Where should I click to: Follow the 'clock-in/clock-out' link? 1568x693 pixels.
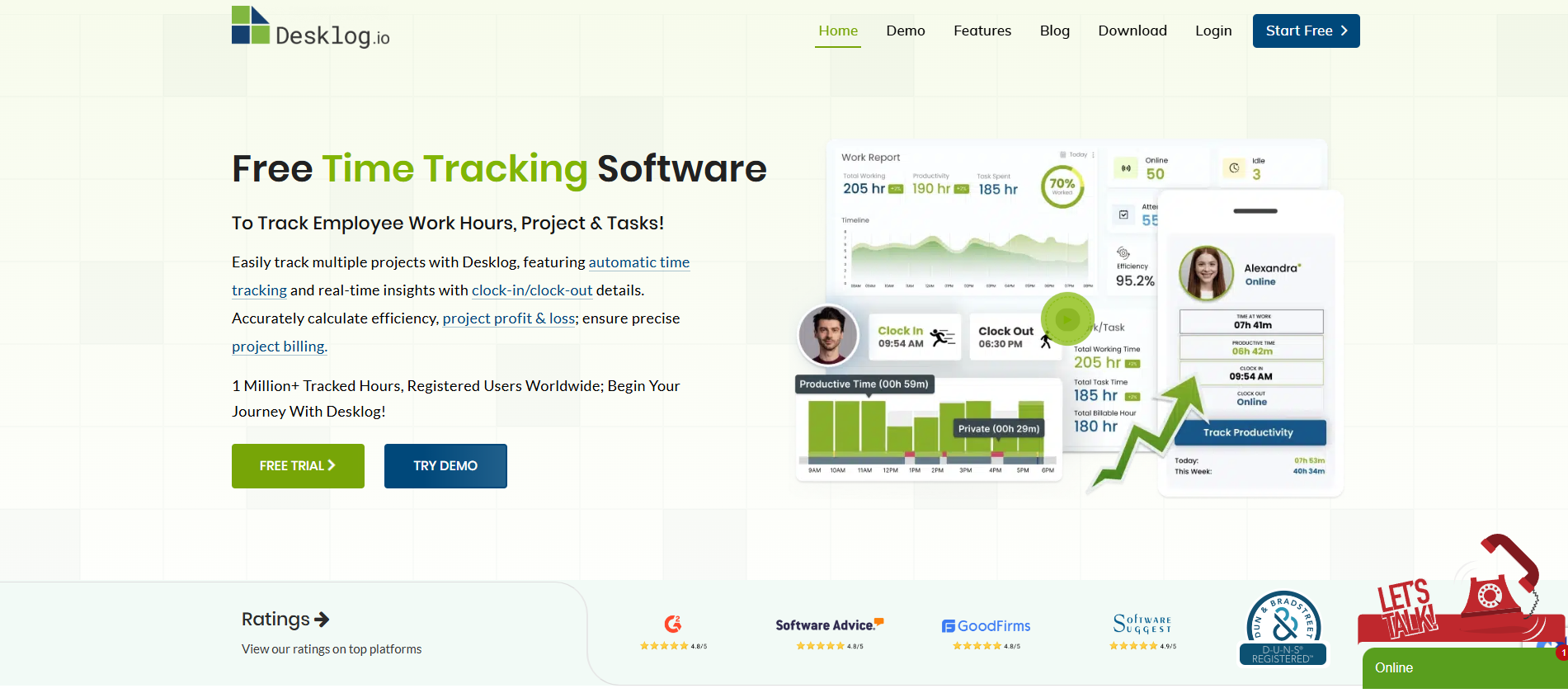click(x=532, y=290)
